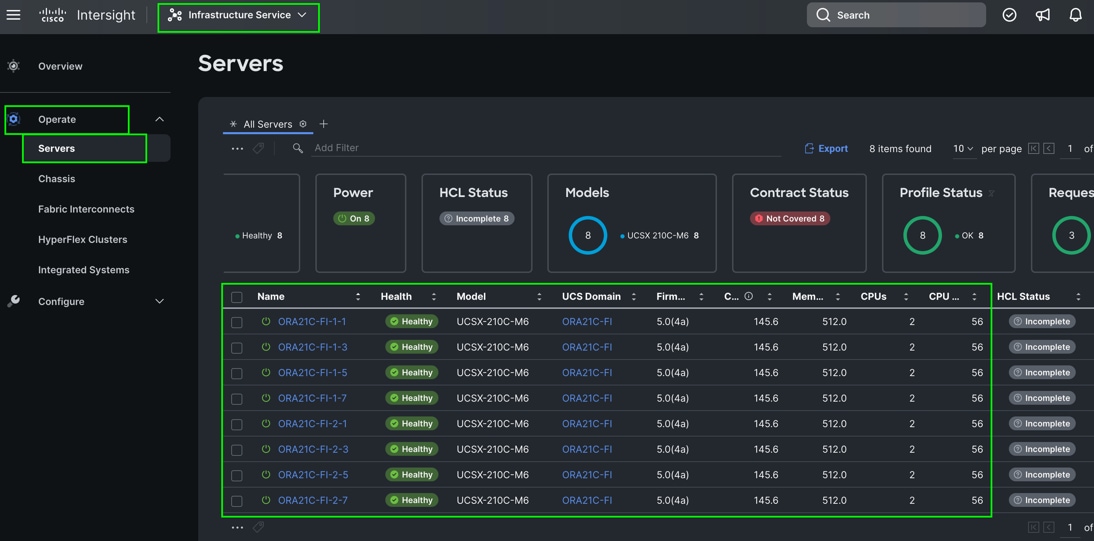Open HyperFlex Clusters in the sidebar
This screenshot has height=541, width=1094.
82,239
